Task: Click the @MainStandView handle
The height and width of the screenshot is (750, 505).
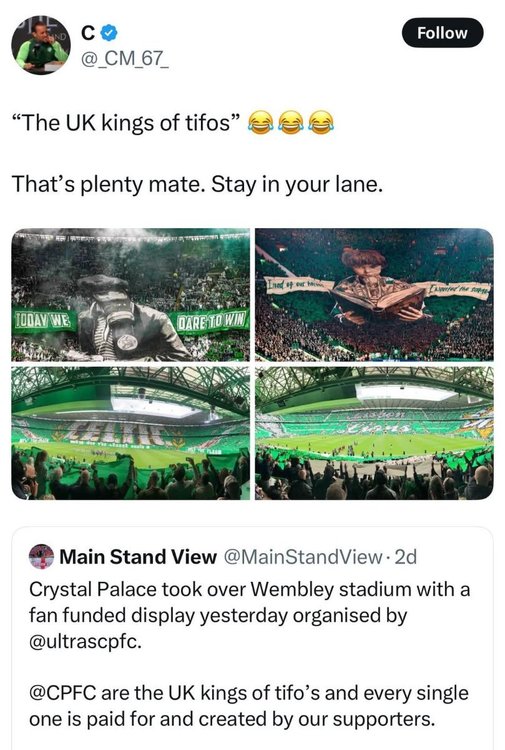Action: 303,557
